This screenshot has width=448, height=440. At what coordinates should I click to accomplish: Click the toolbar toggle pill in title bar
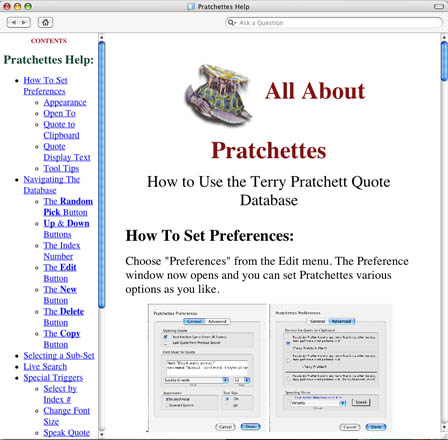tap(439, 6)
